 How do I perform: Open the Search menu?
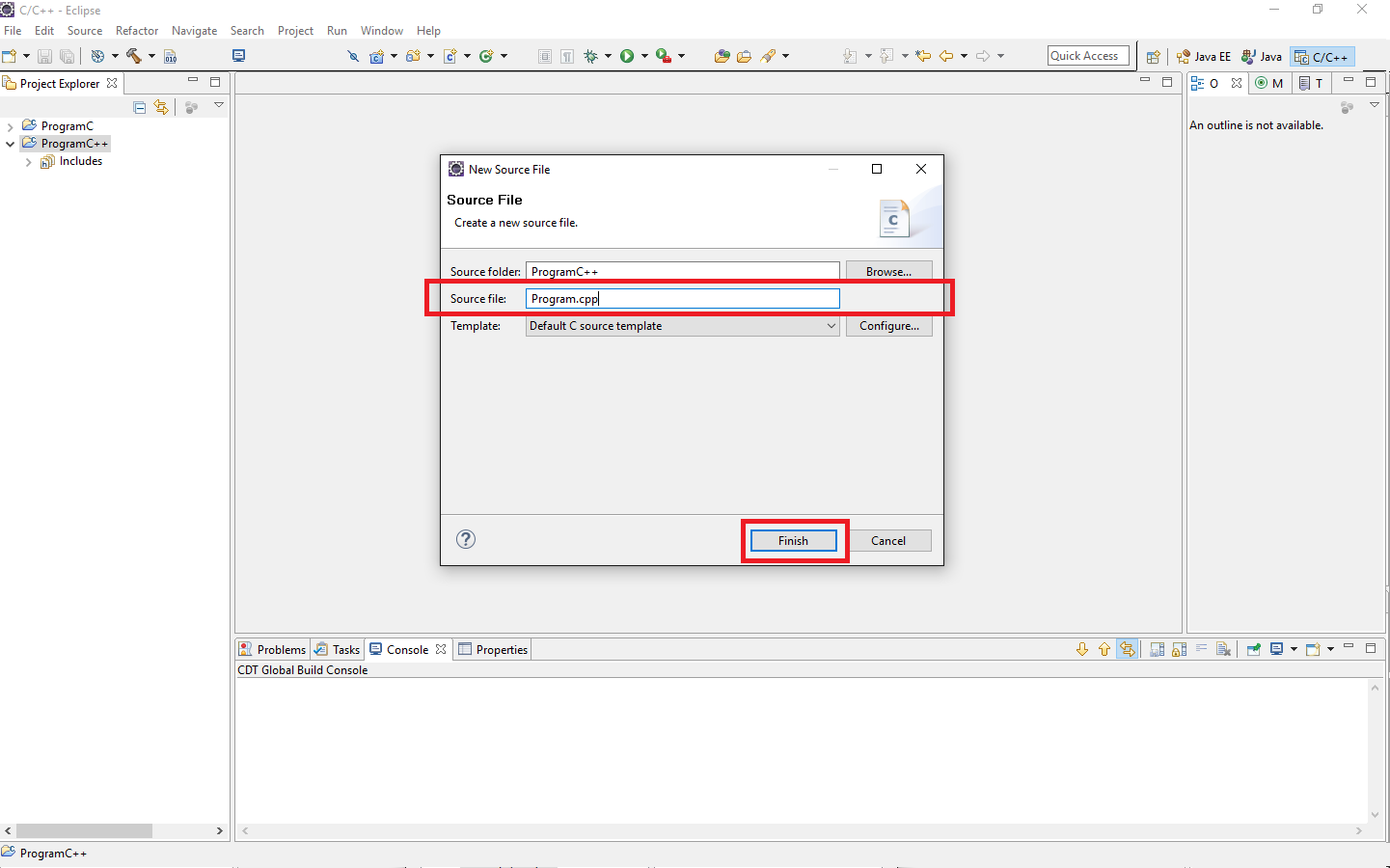[247, 30]
